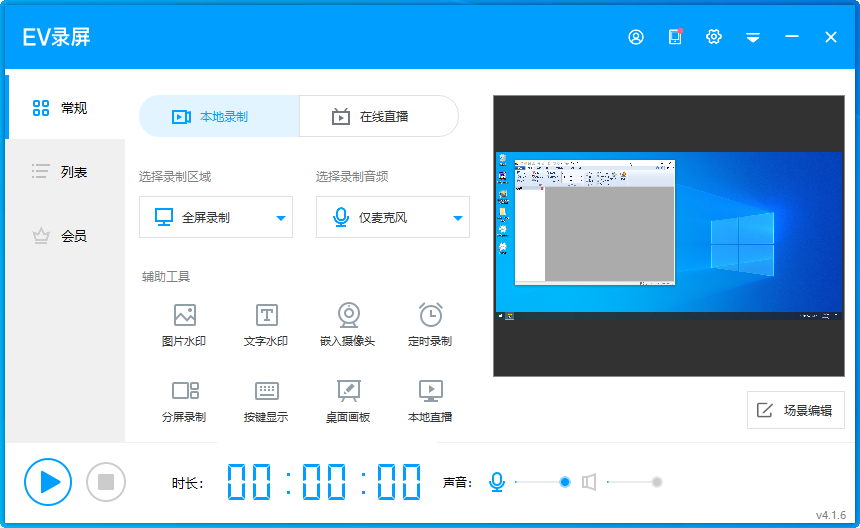
Task: Adjust the speaker volume slider handle
Action: [x=657, y=482]
